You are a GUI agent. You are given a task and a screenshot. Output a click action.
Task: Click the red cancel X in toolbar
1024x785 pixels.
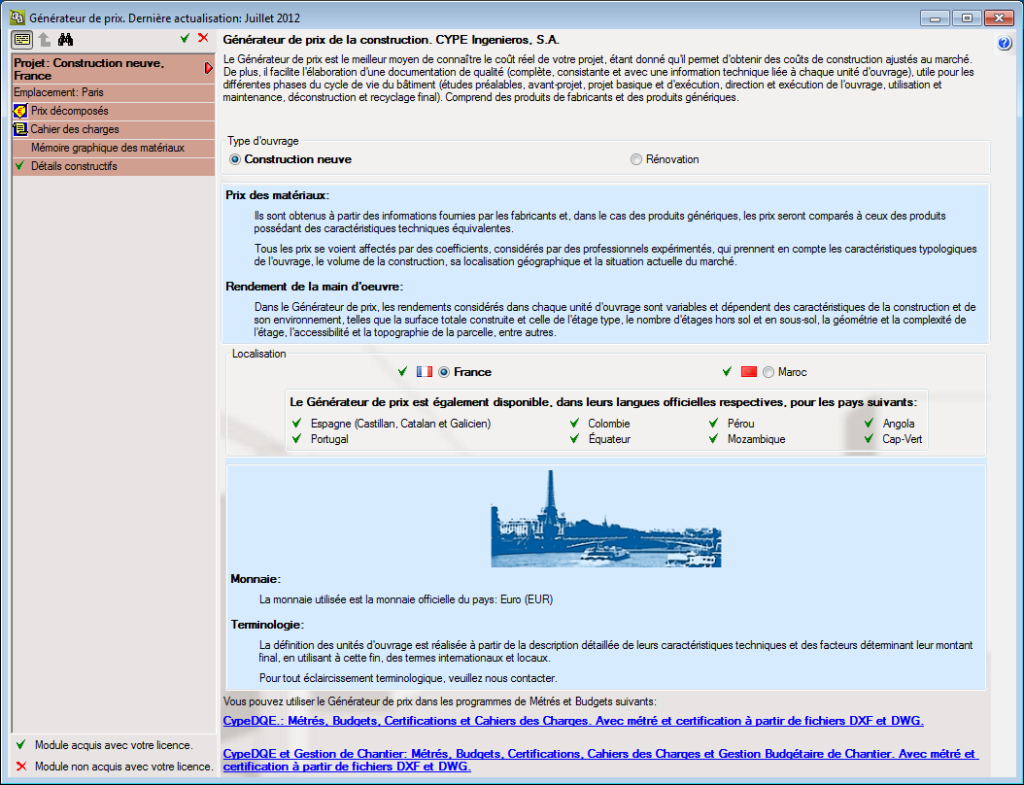(x=203, y=38)
